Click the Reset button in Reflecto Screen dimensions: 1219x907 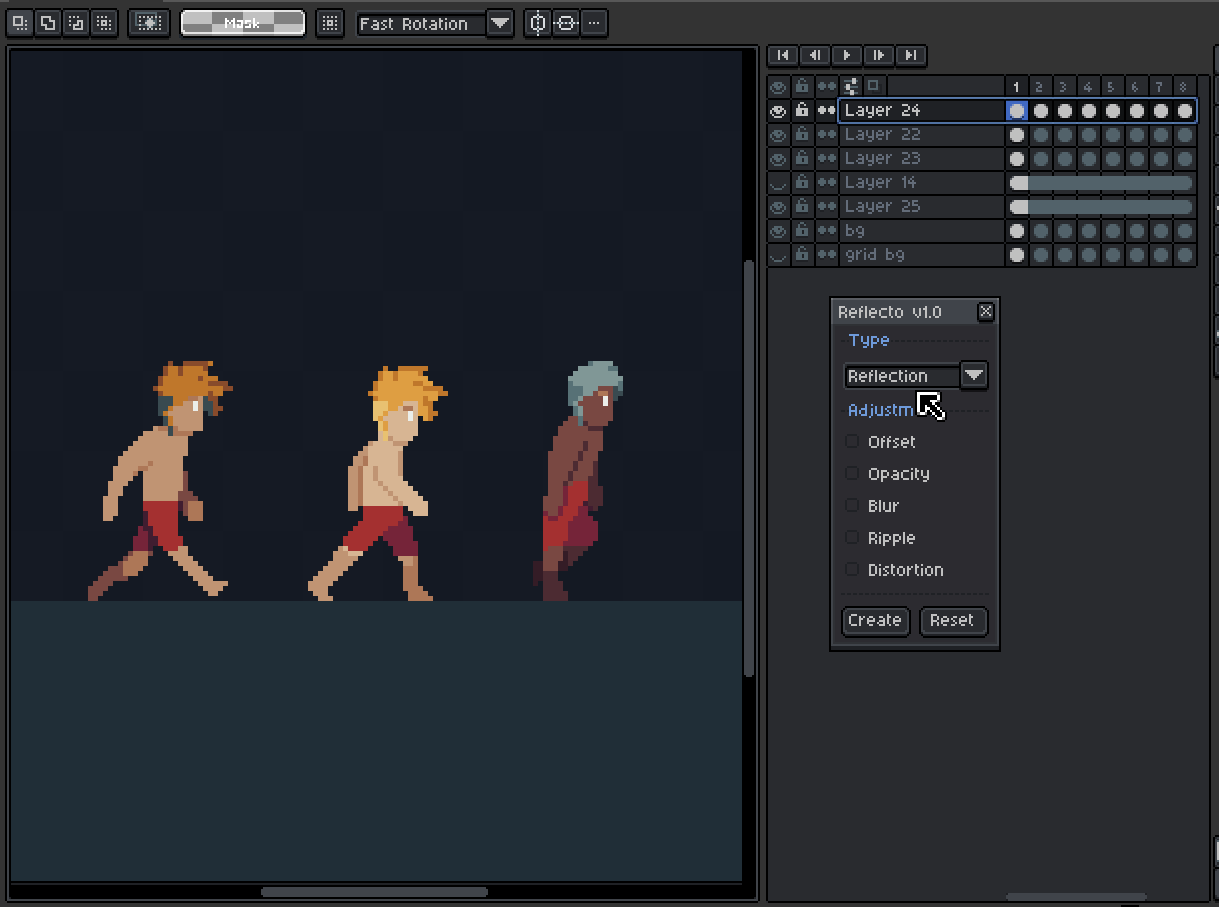click(x=953, y=620)
